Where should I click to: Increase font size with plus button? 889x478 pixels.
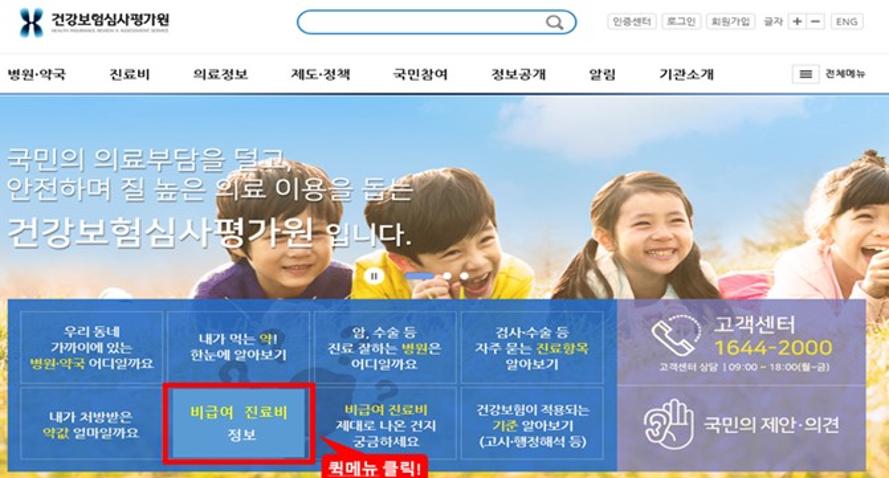pyautogui.click(x=797, y=22)
